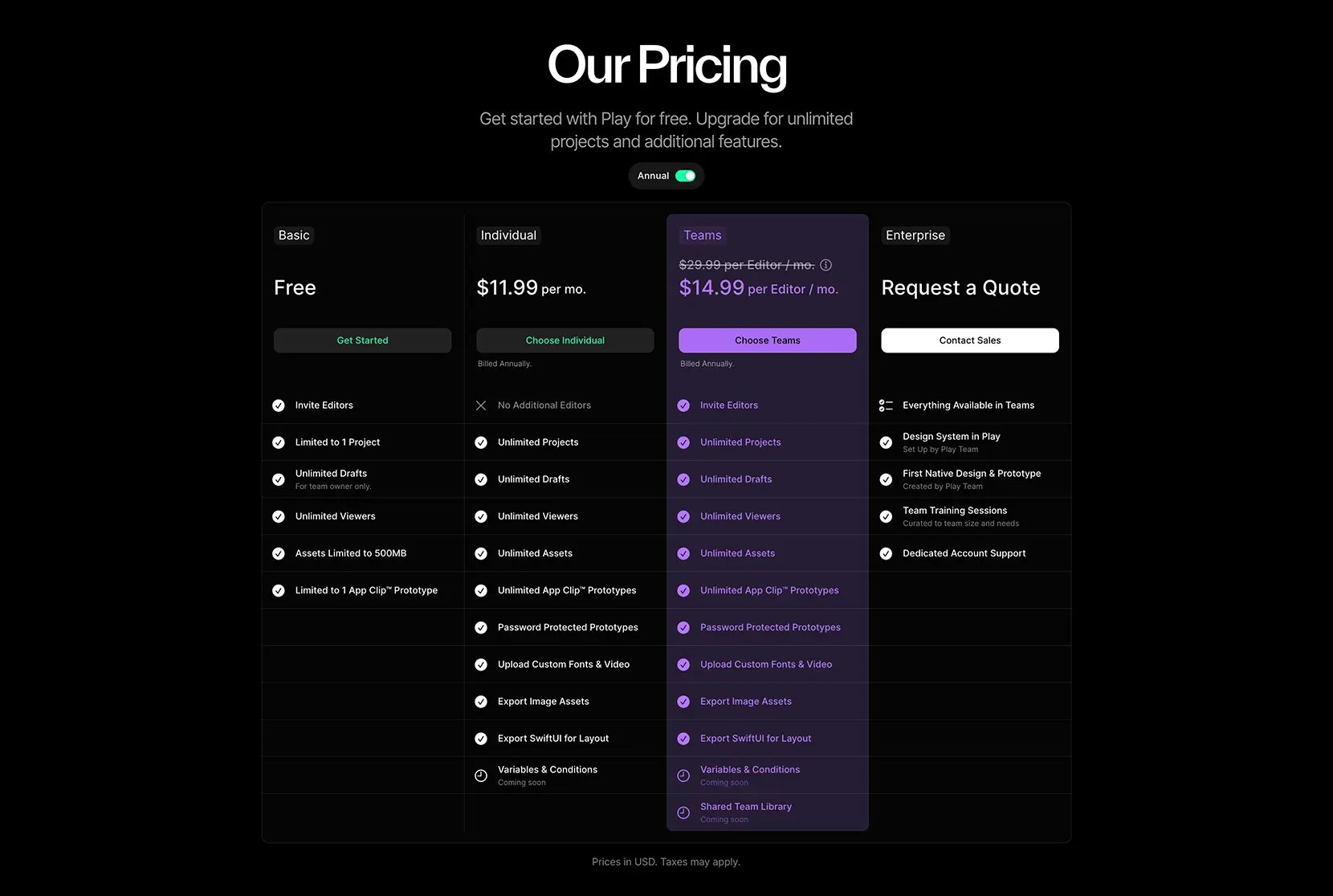Image resolution: width=1333 pixels, height=896 pixels.
Task: Select the Basic plan label
Action: point(294,235)
